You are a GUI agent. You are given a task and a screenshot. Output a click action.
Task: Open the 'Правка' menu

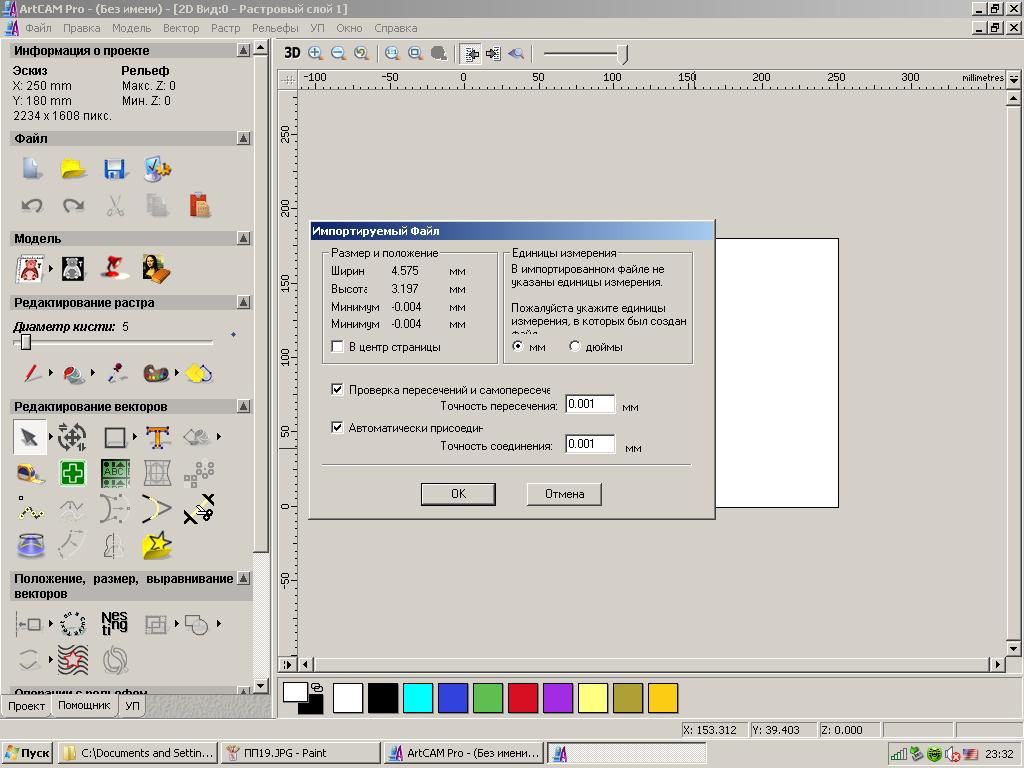82,28
